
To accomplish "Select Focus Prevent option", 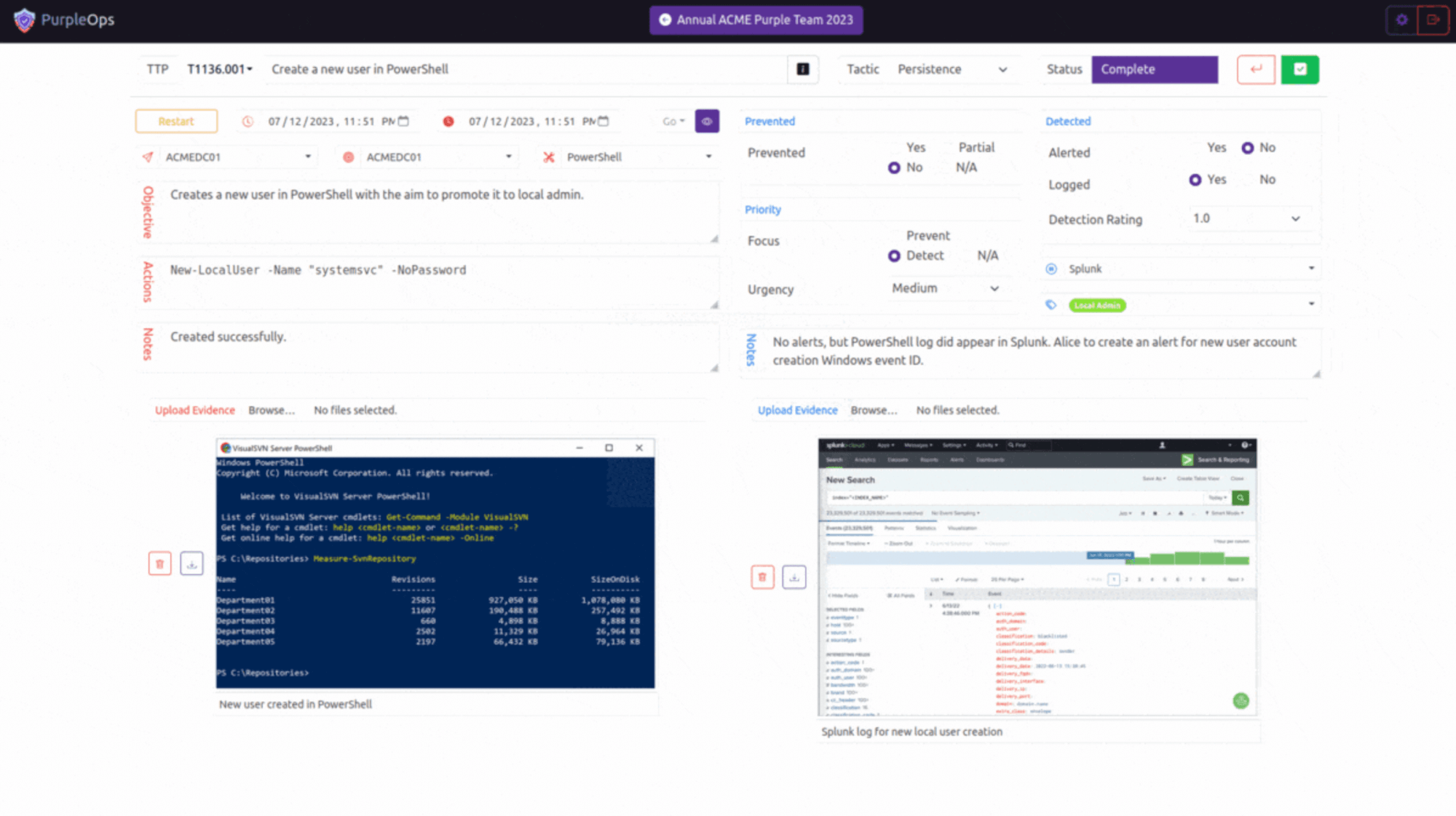I will point(927,236).
